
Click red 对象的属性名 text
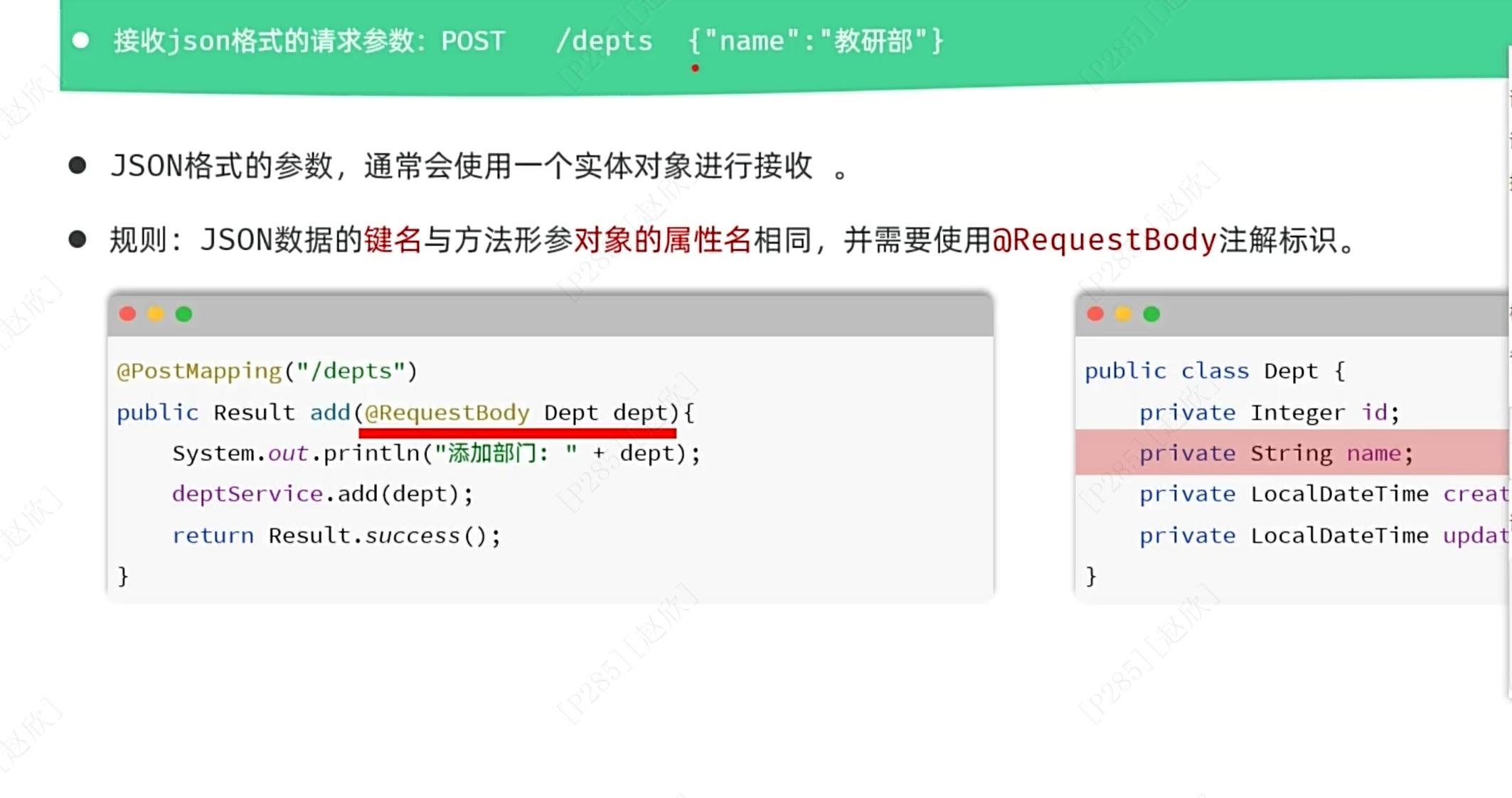click(x=662, y=240)
